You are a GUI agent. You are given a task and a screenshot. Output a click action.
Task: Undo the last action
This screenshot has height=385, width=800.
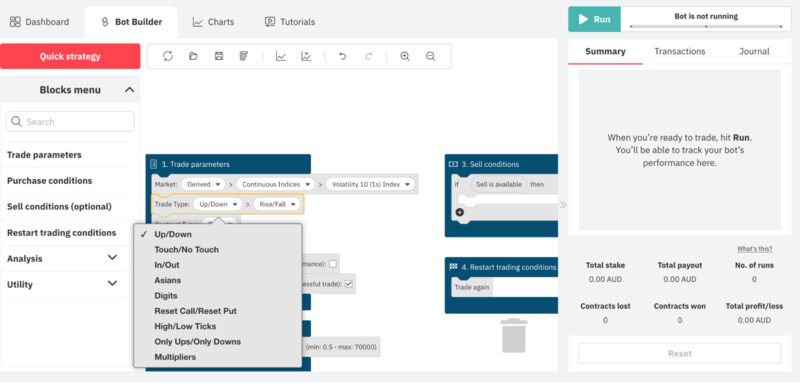342,57
